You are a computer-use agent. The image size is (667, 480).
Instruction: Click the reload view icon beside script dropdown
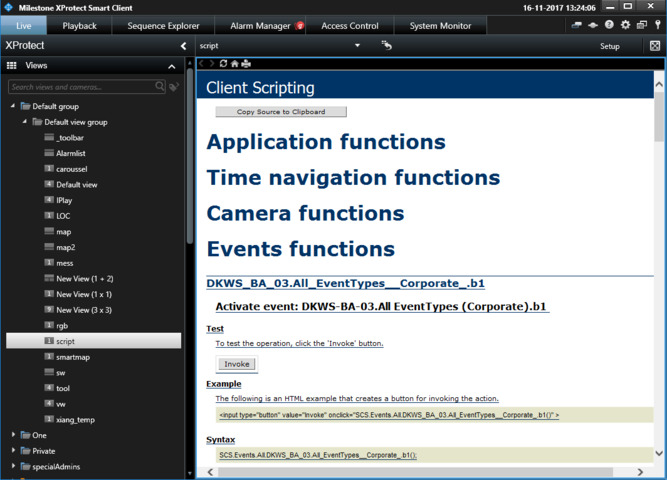386,46
